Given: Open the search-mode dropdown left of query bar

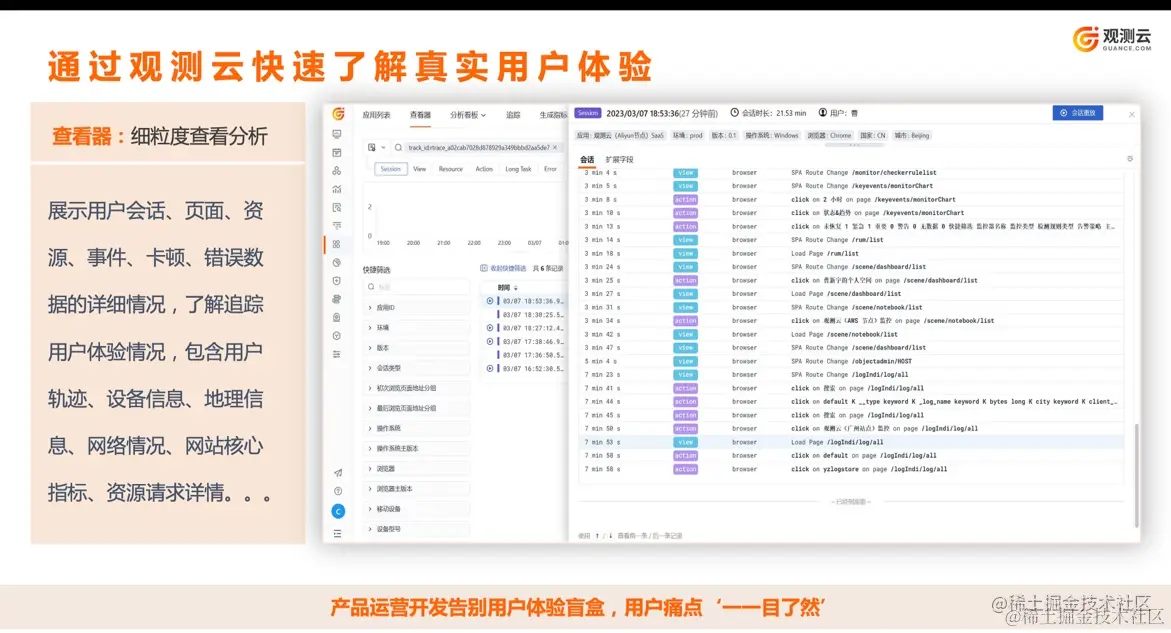Looking at the screenshot, I should click(376, 148).
